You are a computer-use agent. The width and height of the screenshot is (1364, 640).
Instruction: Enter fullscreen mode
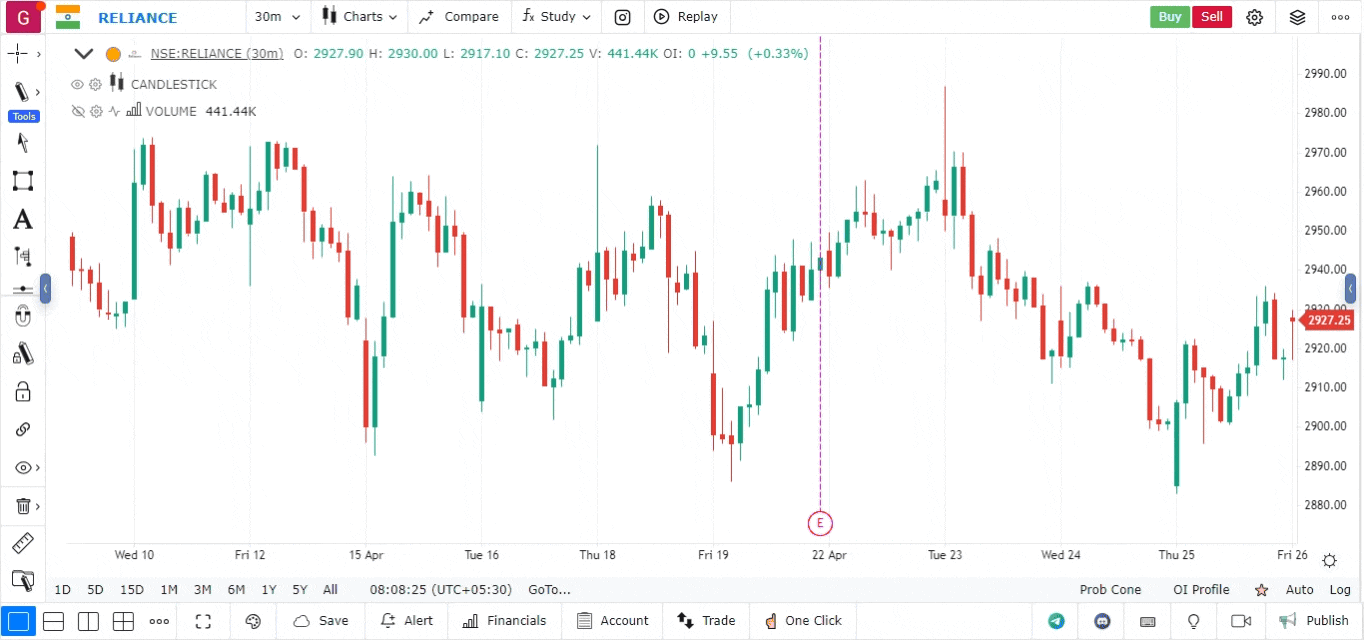[x=203, y=621]
